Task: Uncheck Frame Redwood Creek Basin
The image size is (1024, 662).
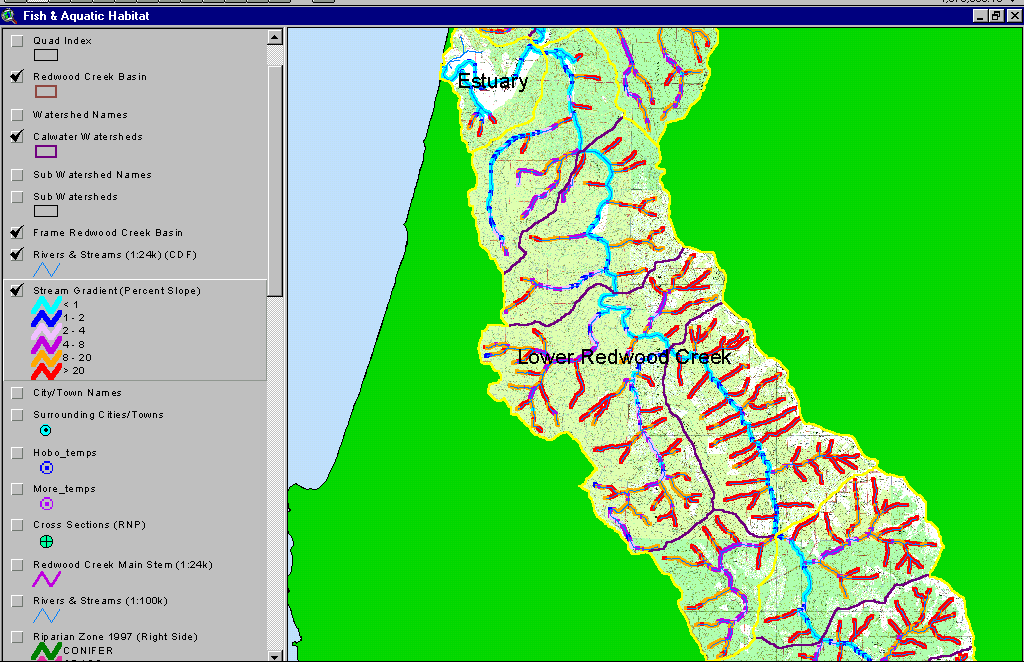Action: pos(18,233)
